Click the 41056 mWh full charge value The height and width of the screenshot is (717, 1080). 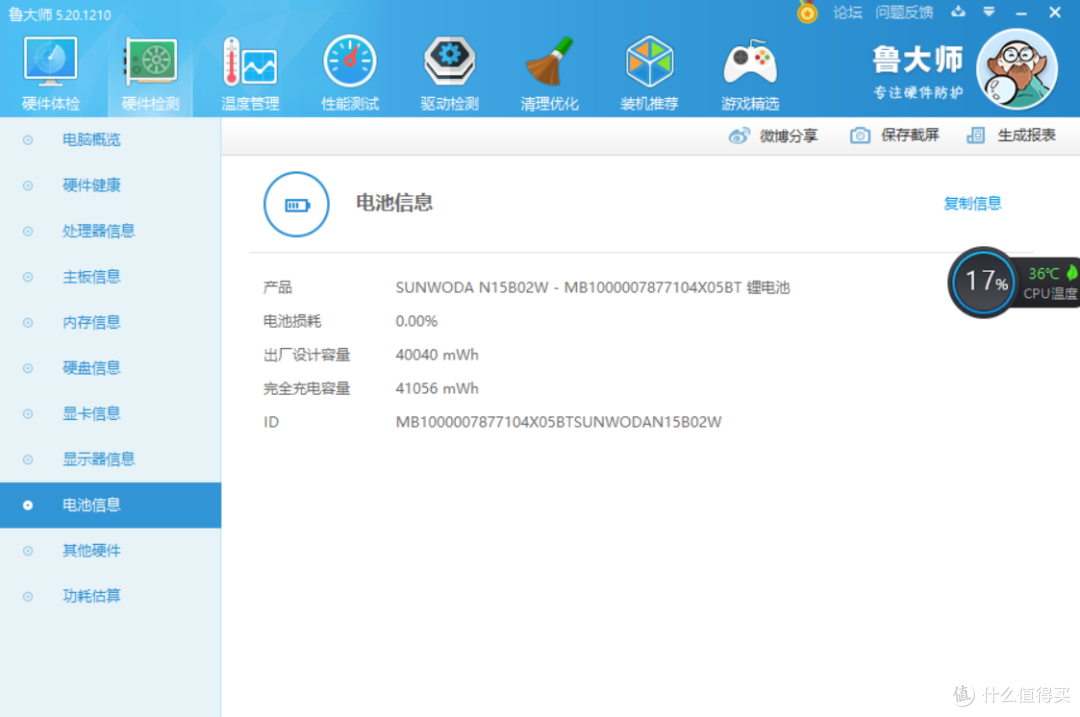coord(437,388)
